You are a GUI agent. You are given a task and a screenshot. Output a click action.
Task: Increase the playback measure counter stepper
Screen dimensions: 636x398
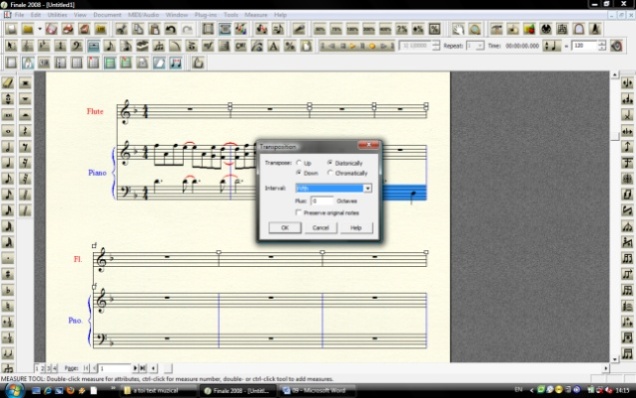pyautogui.click(x=436, y=43)
